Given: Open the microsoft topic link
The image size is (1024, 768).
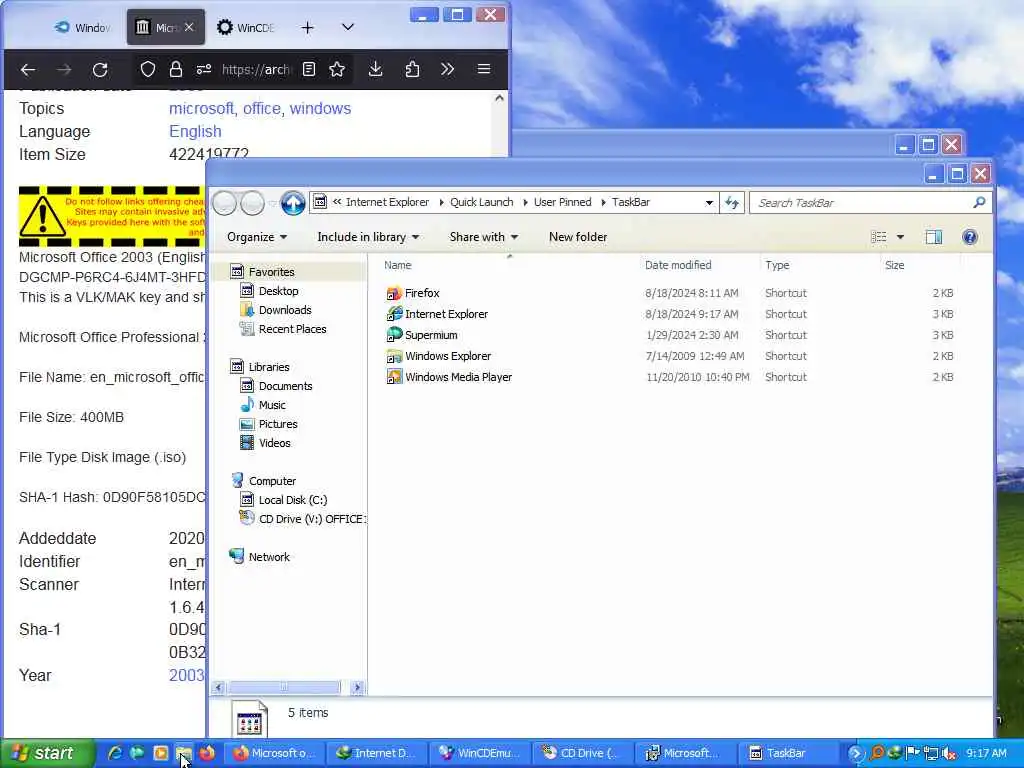Looking at the screenshot, I should (x=201, y=108).
